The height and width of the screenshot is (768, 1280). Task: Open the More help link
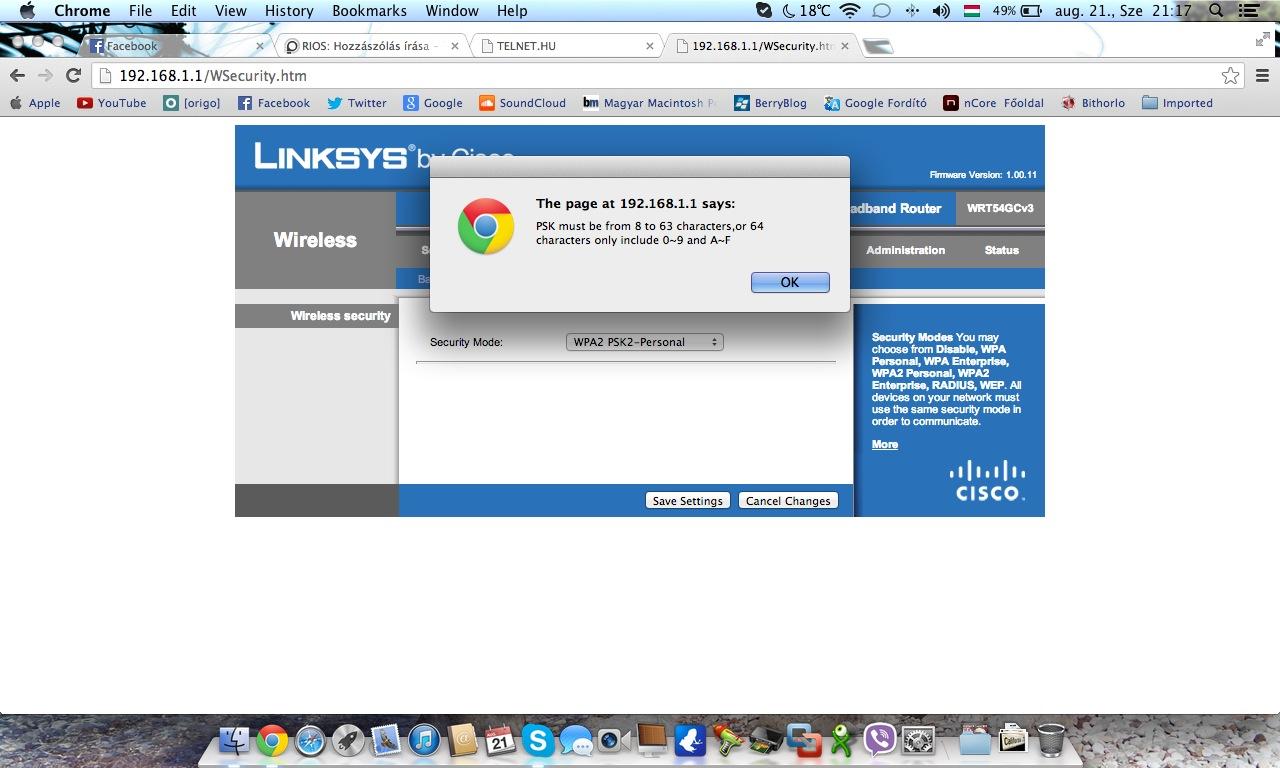tap(885, 444)
